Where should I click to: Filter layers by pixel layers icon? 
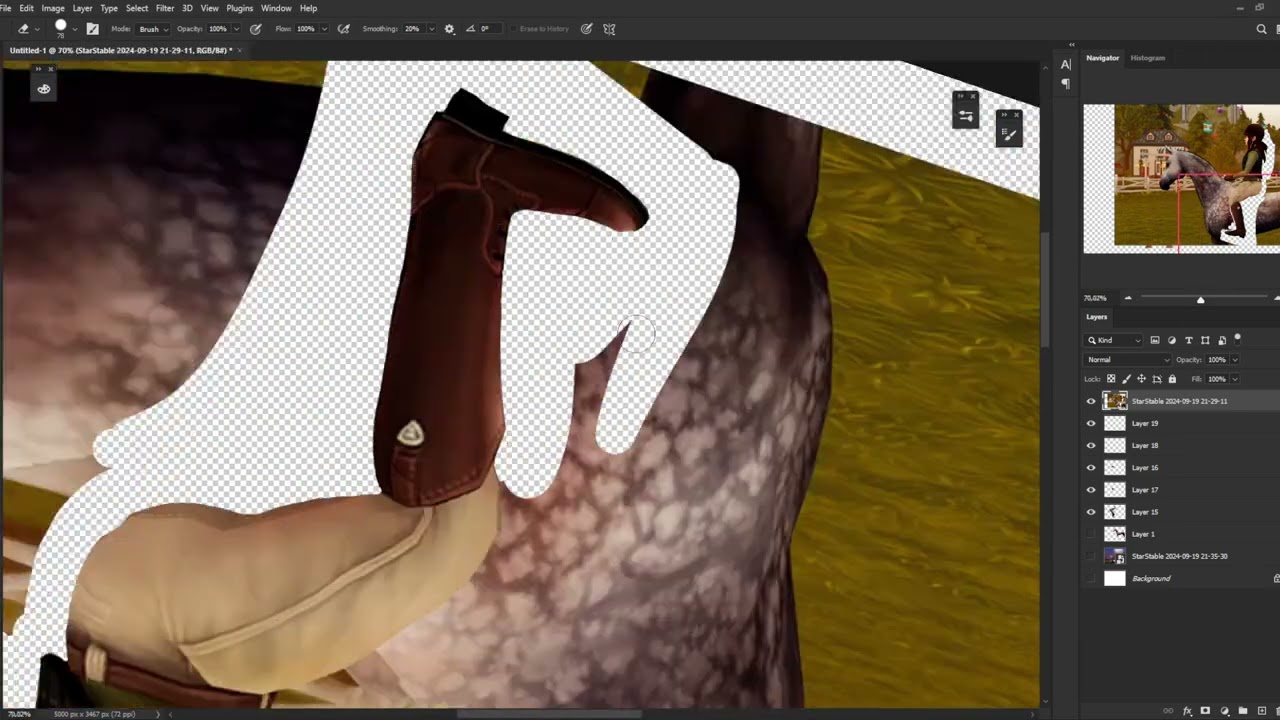click(x=1155, y=340)
